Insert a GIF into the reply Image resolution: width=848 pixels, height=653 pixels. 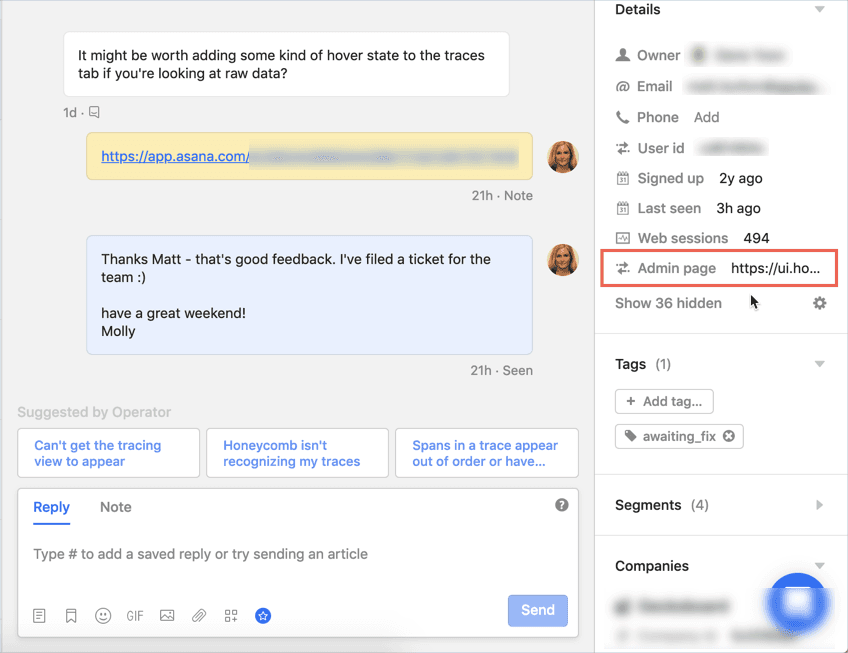(135, 616)
